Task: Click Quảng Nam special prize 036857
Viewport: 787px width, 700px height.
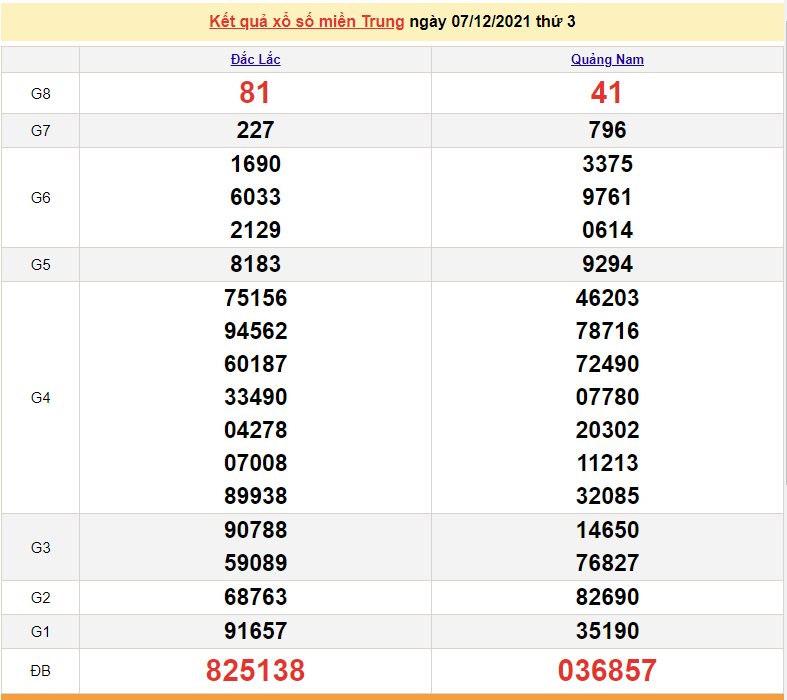Action: [607, 670]
